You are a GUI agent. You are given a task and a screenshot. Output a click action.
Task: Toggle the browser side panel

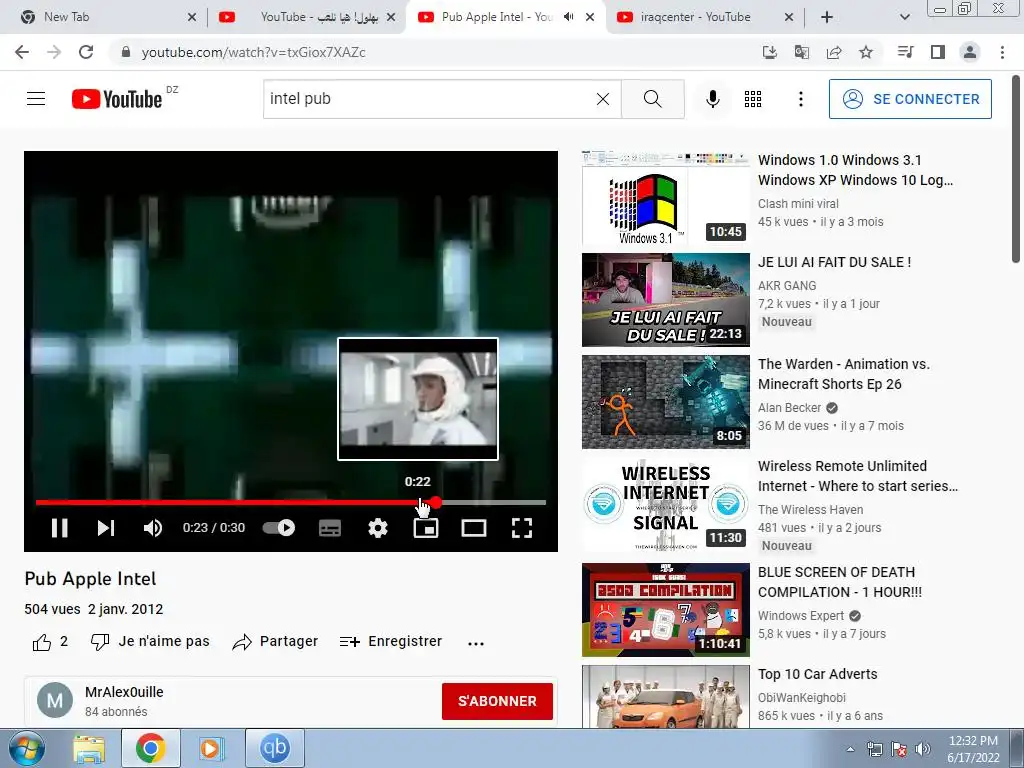(938, 52)
